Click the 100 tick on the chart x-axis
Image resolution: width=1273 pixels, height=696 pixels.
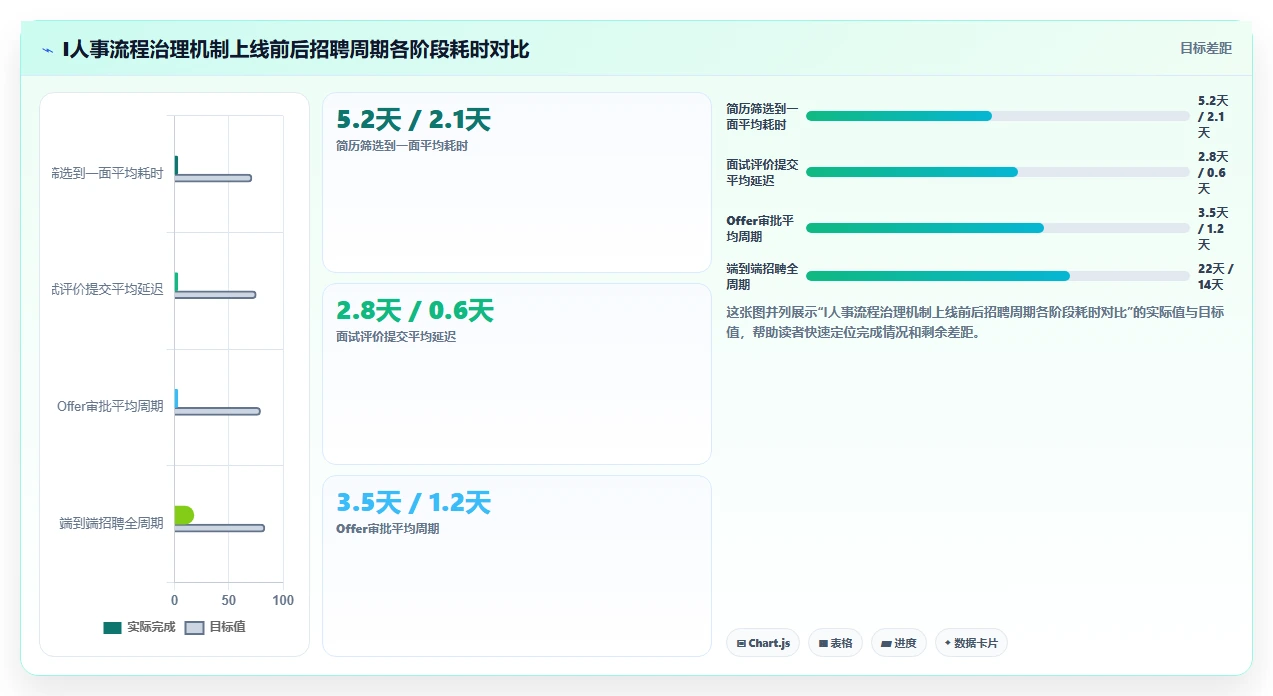283,600
